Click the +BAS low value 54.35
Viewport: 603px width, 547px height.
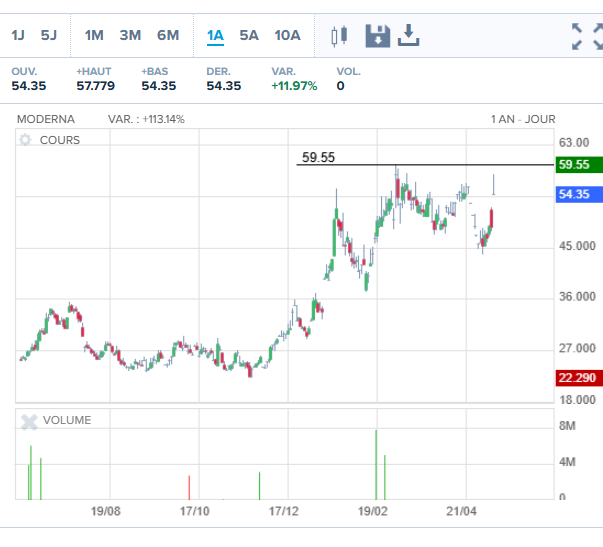[x=159, y=86]
